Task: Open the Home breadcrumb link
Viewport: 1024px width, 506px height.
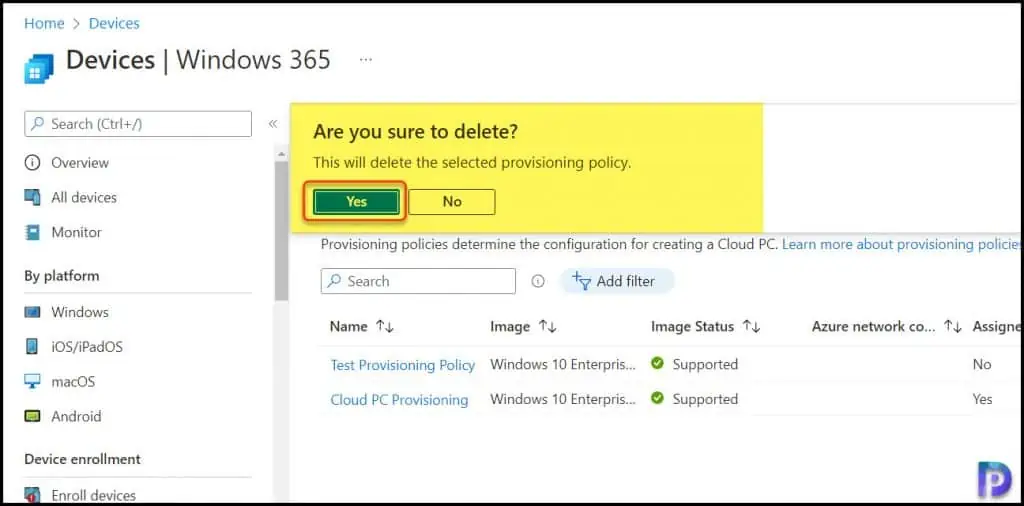Action: (x=44, y=24)
